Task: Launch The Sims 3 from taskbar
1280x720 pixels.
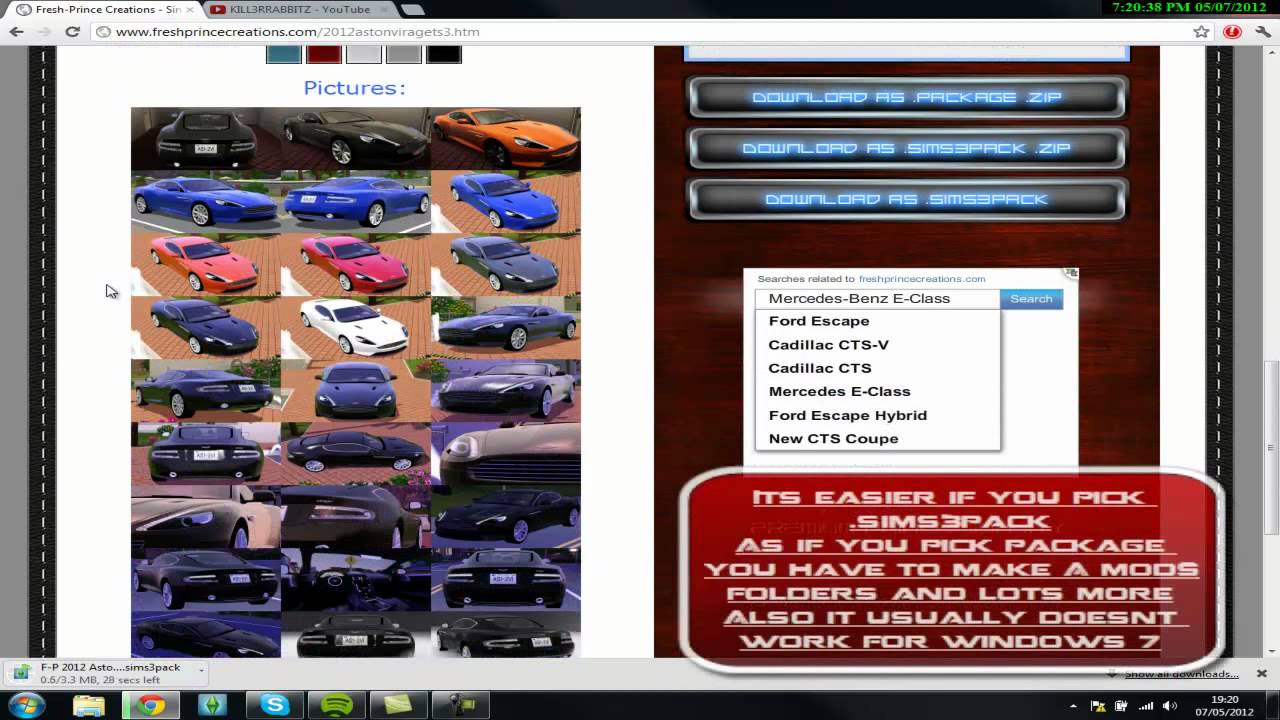Action: tap(213, 706)
